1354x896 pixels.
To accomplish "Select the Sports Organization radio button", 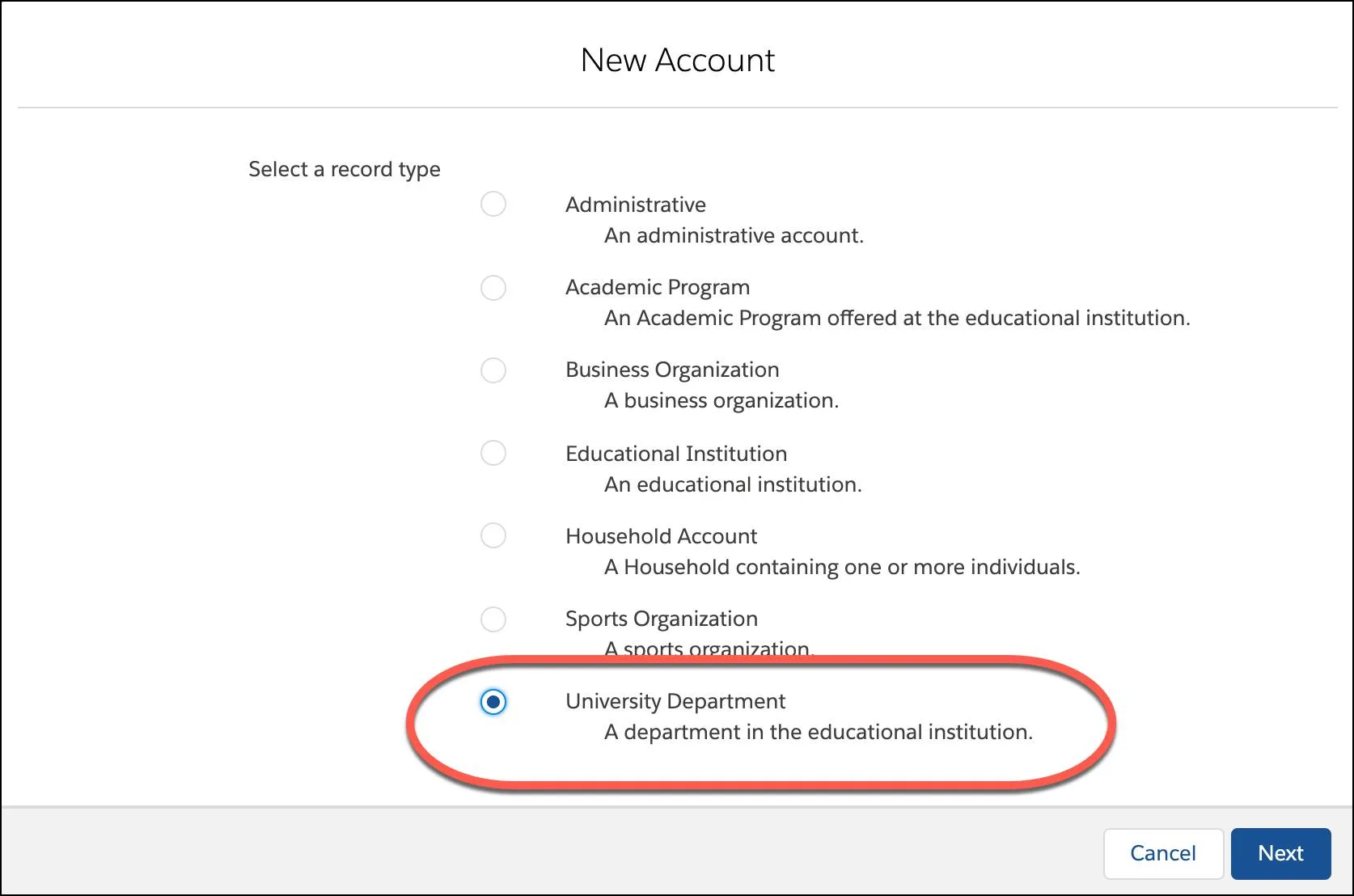I will coord(493,619).
